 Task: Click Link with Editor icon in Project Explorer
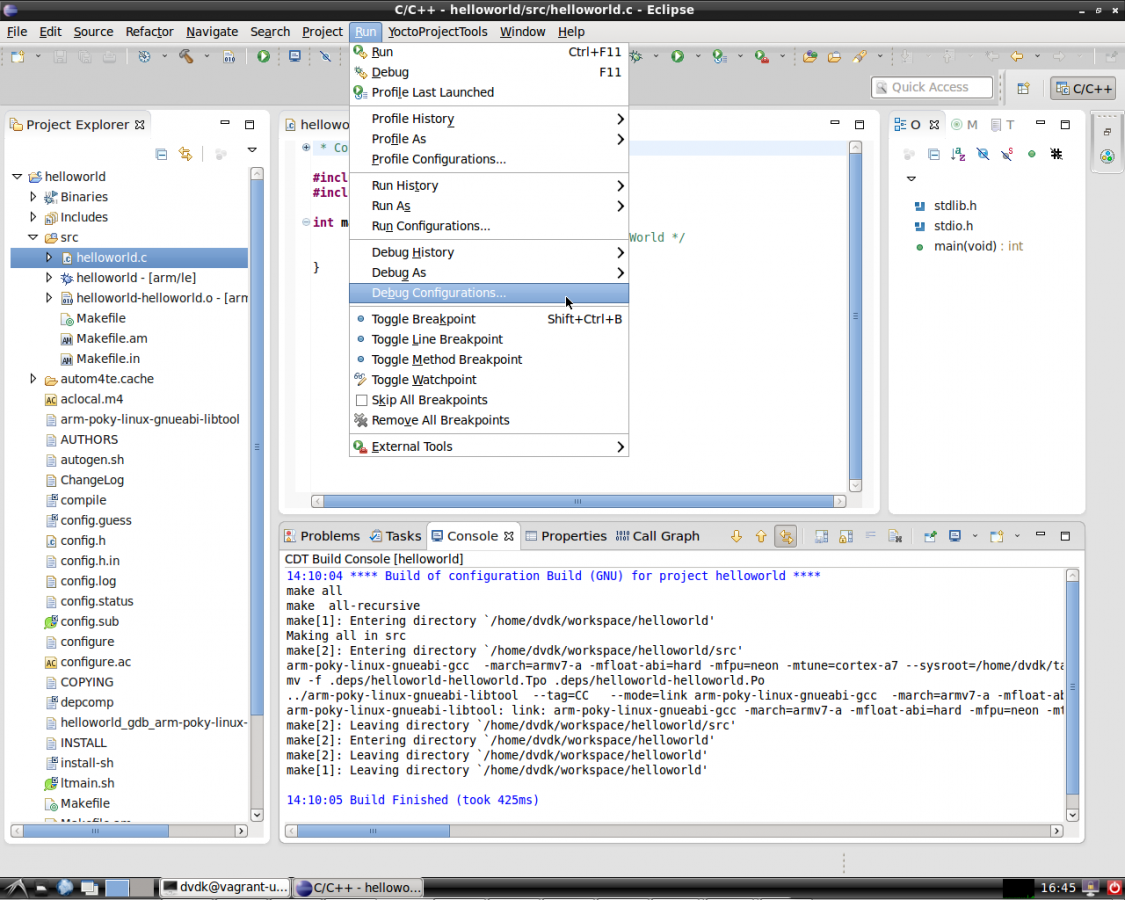coord(185,154)
